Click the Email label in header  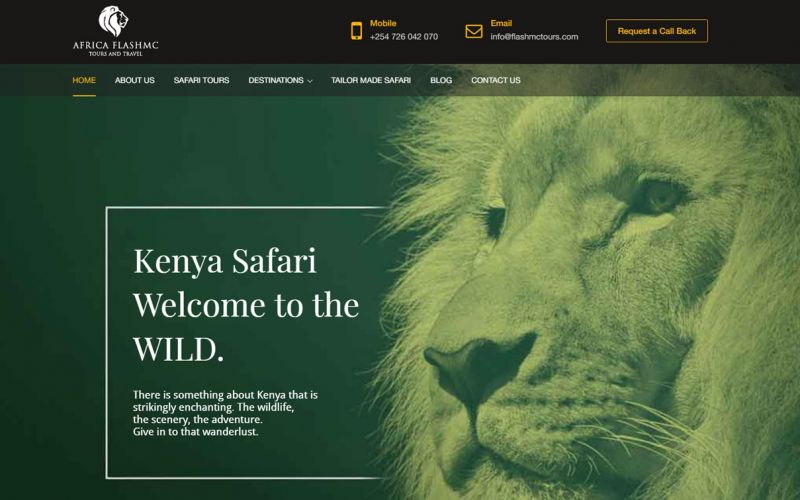pos(501,23)
